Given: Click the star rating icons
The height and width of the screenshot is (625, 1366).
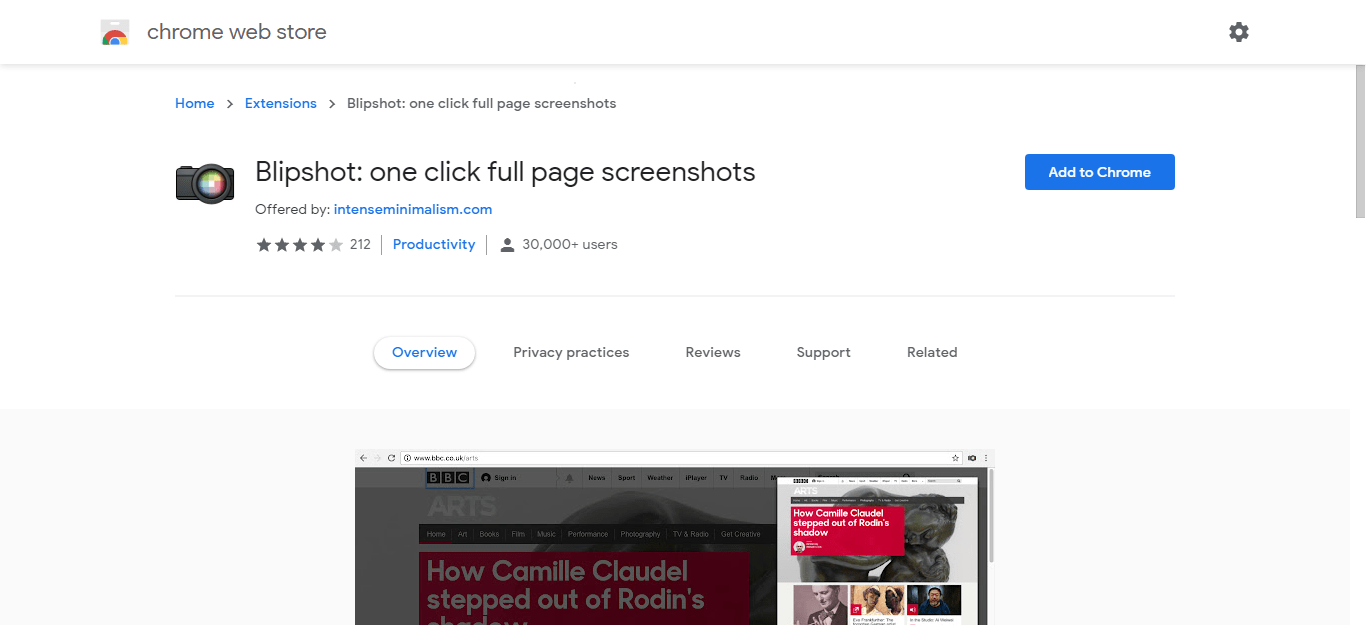Looking at the screenshot, I should (300, 245).
